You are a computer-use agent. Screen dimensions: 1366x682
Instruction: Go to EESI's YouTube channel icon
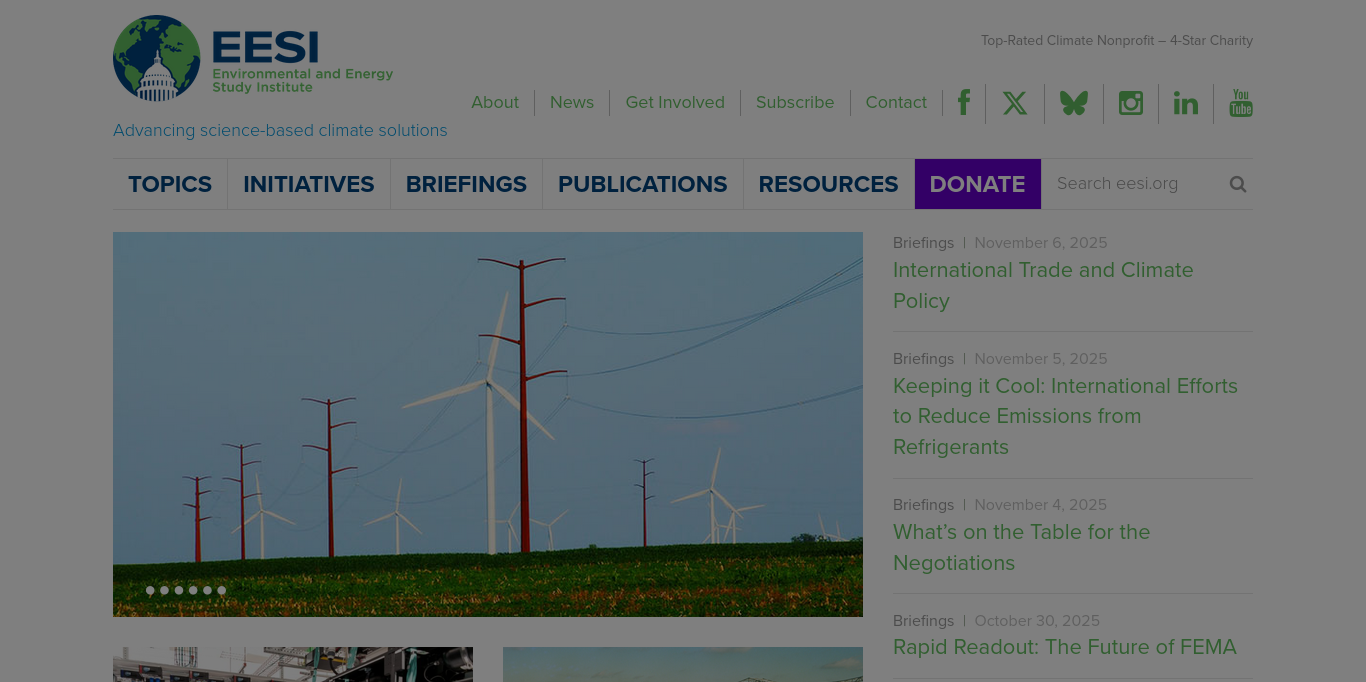coord(1241,103)
